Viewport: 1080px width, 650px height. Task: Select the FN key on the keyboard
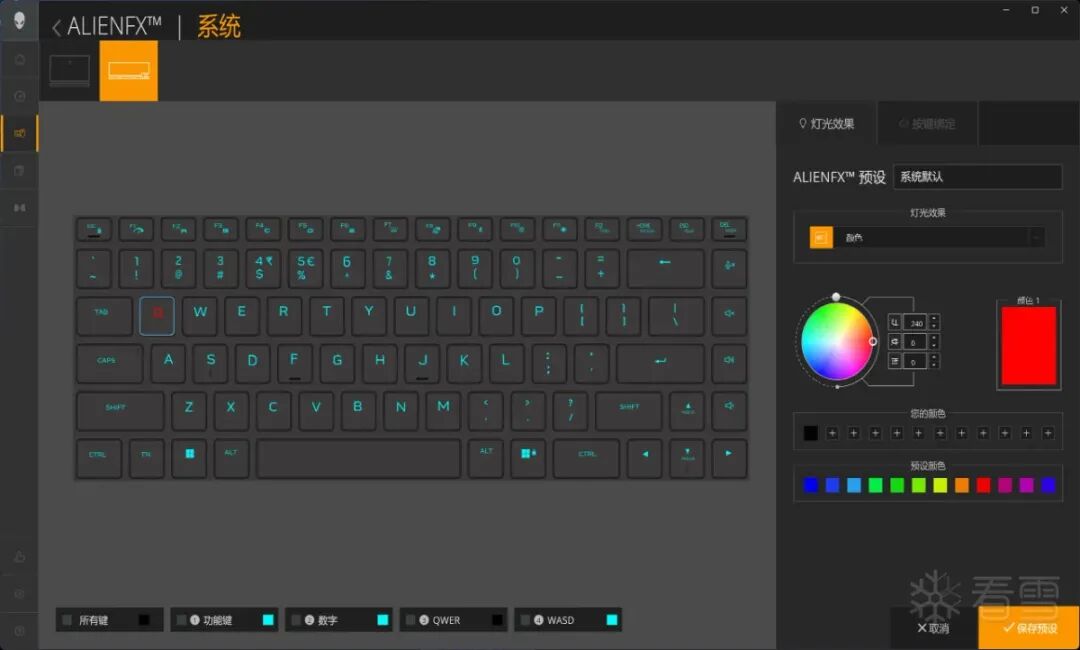click(146, 459)
